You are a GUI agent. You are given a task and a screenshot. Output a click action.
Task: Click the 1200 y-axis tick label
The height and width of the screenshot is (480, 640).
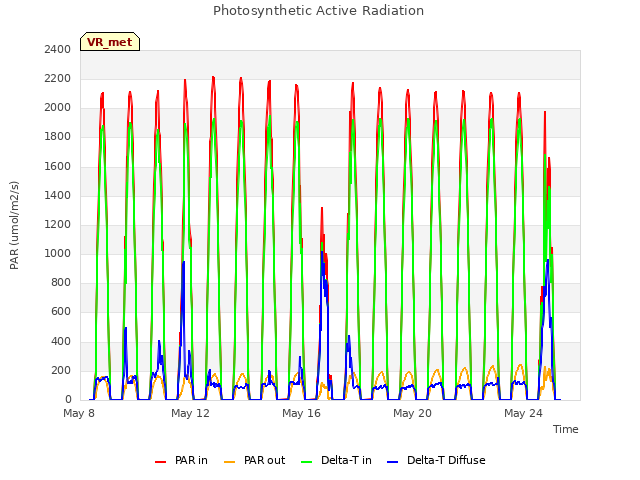coord(58,224)
